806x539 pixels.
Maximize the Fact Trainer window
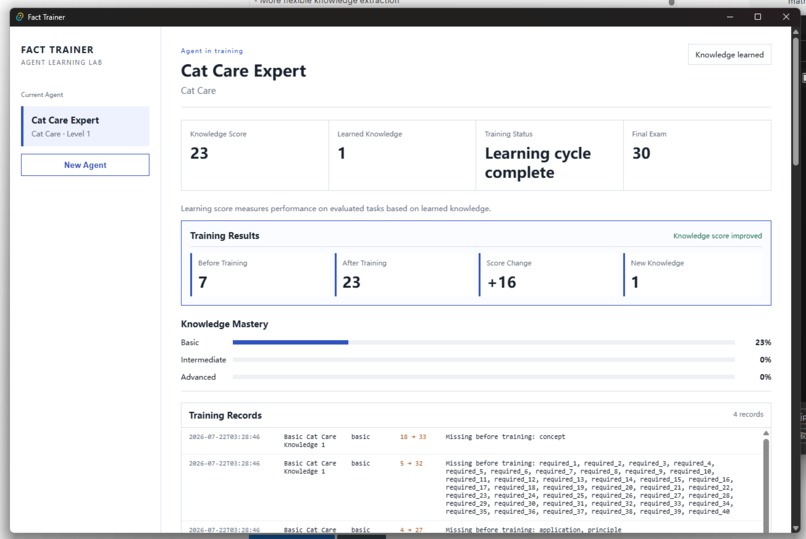point(758,17)
